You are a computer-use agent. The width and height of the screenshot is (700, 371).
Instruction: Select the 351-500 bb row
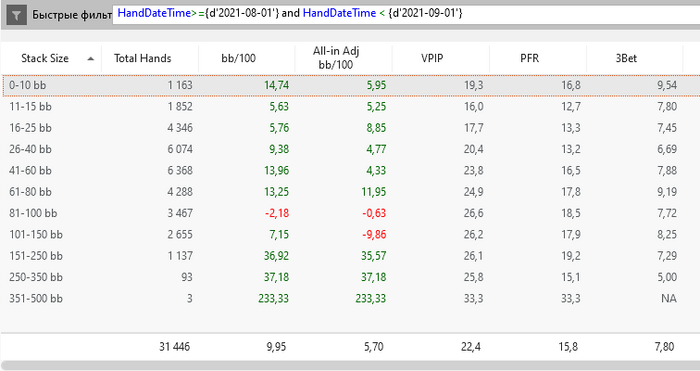350,299
